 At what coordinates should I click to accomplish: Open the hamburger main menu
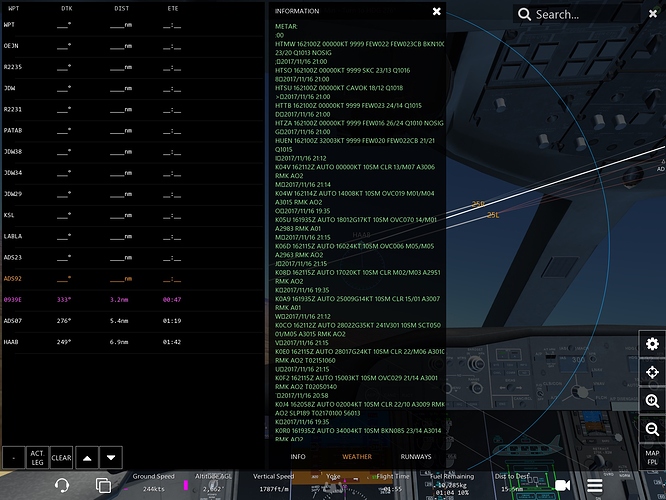(x=595, y=485)
